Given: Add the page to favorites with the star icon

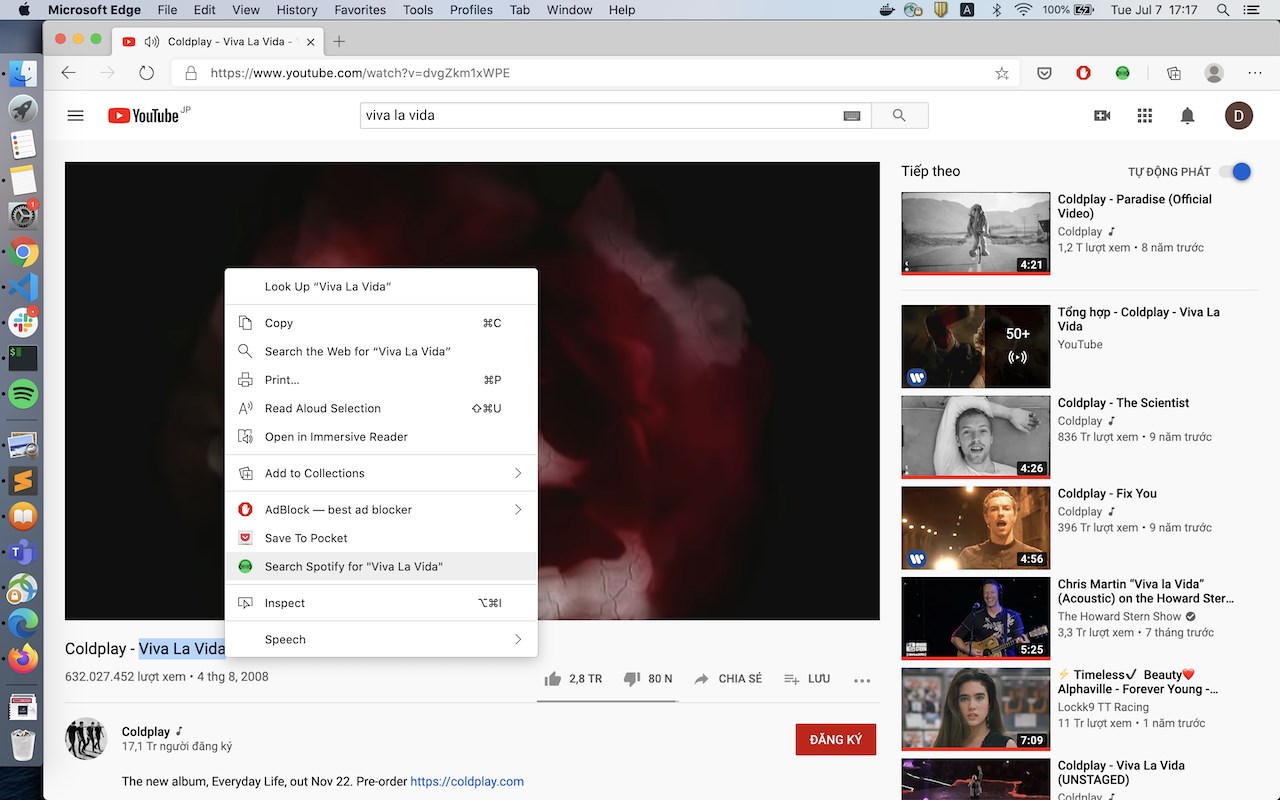Looking at the screenshot, I should 1001,73.
